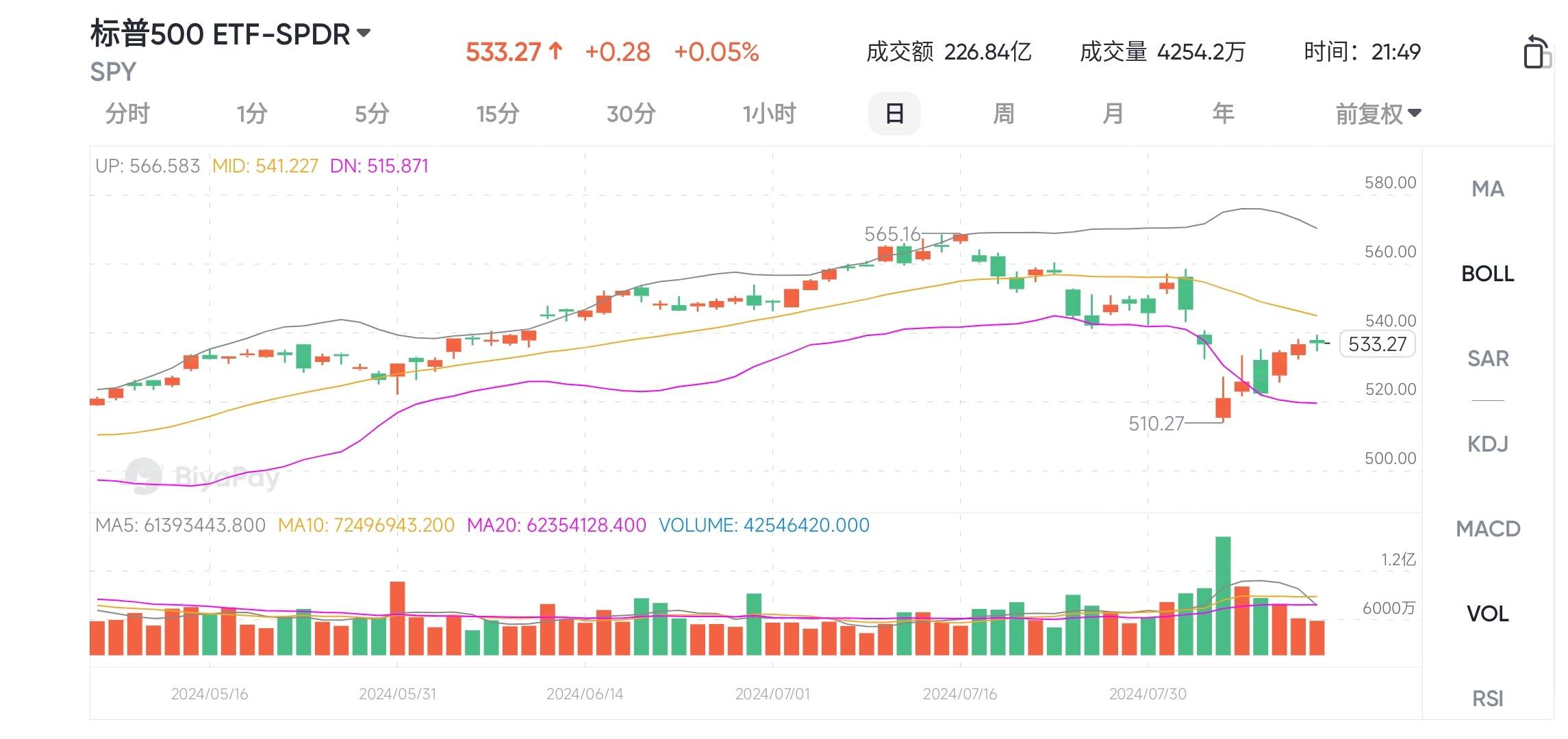Click the DN: 515.871 lower band label
Viewport: 1568px width, 739px height.
(x=379, y=166)
